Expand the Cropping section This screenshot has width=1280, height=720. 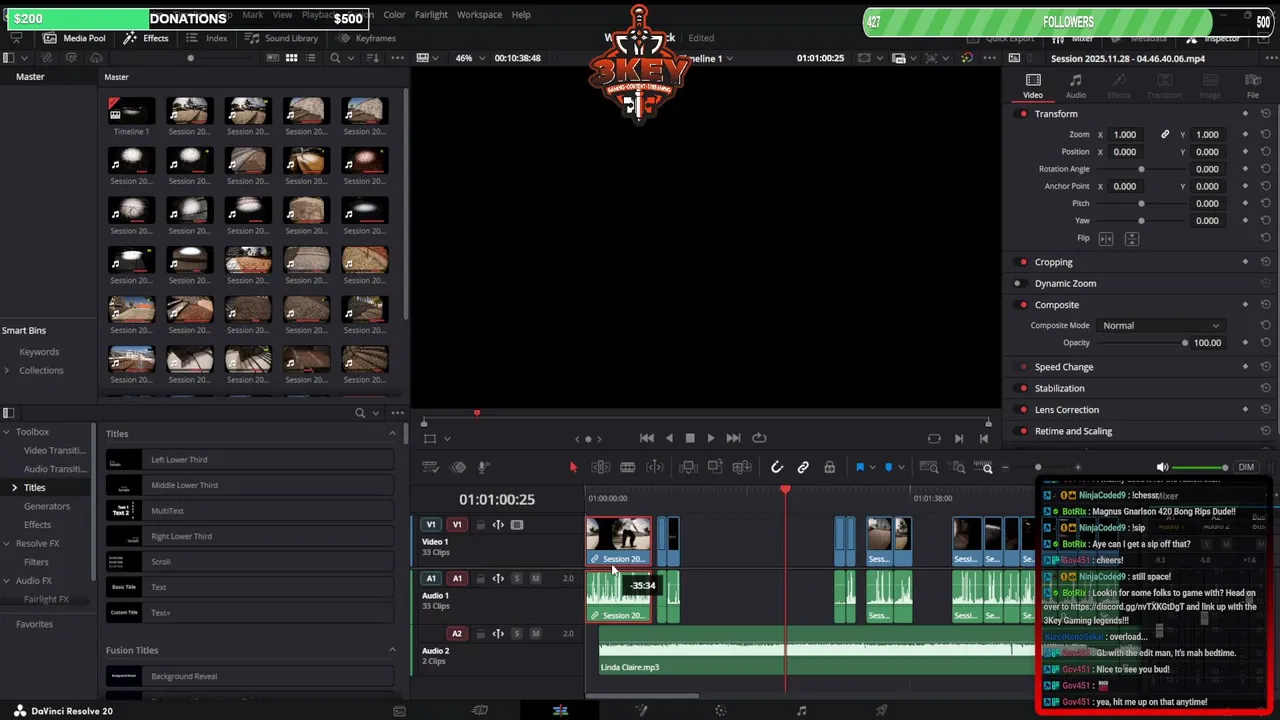click(1053, 262)
